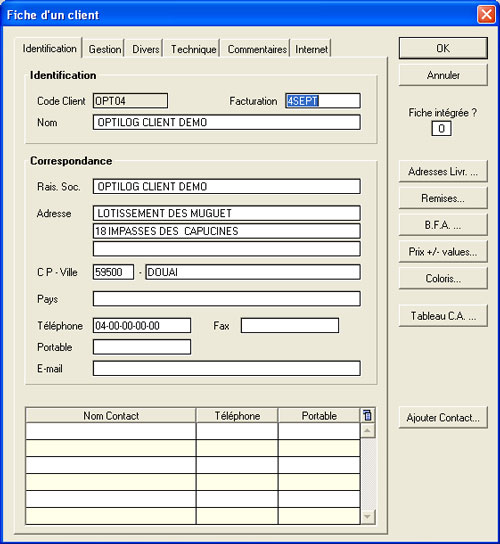
Task: Open the Commentaires tab
Action: (257, 49)
